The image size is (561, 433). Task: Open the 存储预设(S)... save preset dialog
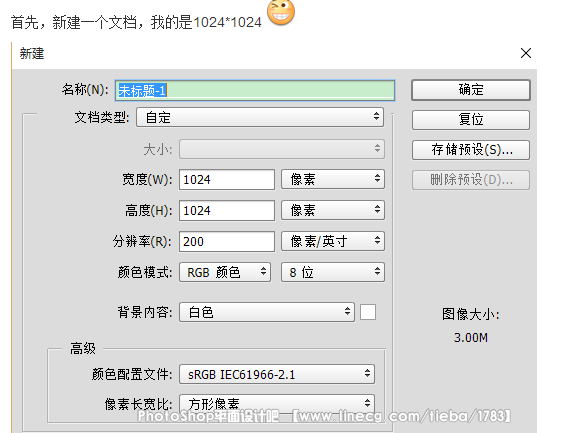pyautogui.click(x=471, y=150)
